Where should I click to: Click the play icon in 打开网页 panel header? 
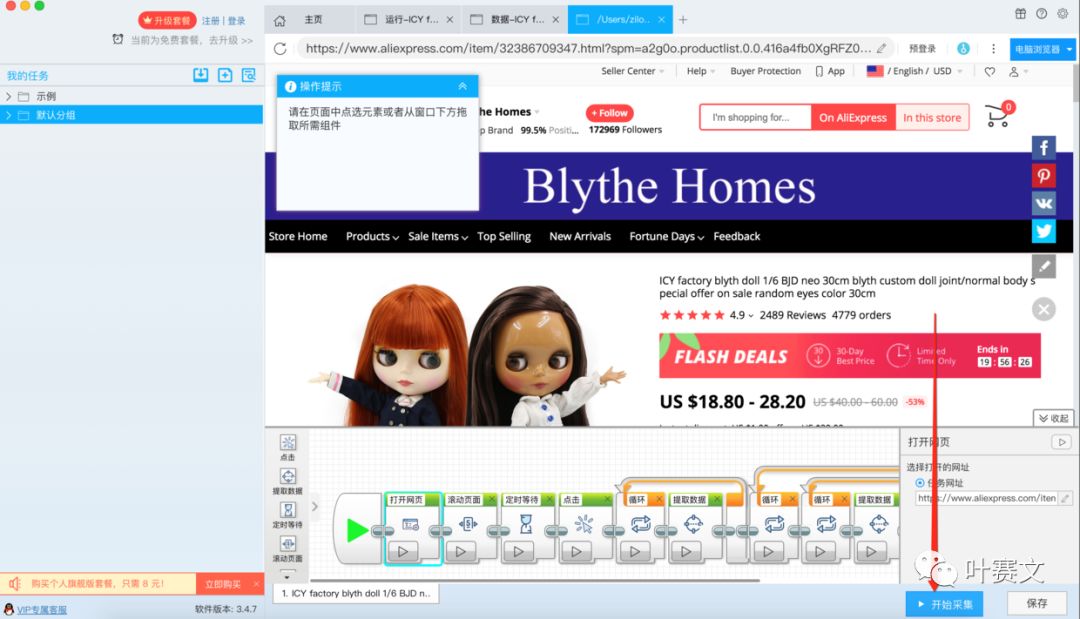(x=1061, y=442)
